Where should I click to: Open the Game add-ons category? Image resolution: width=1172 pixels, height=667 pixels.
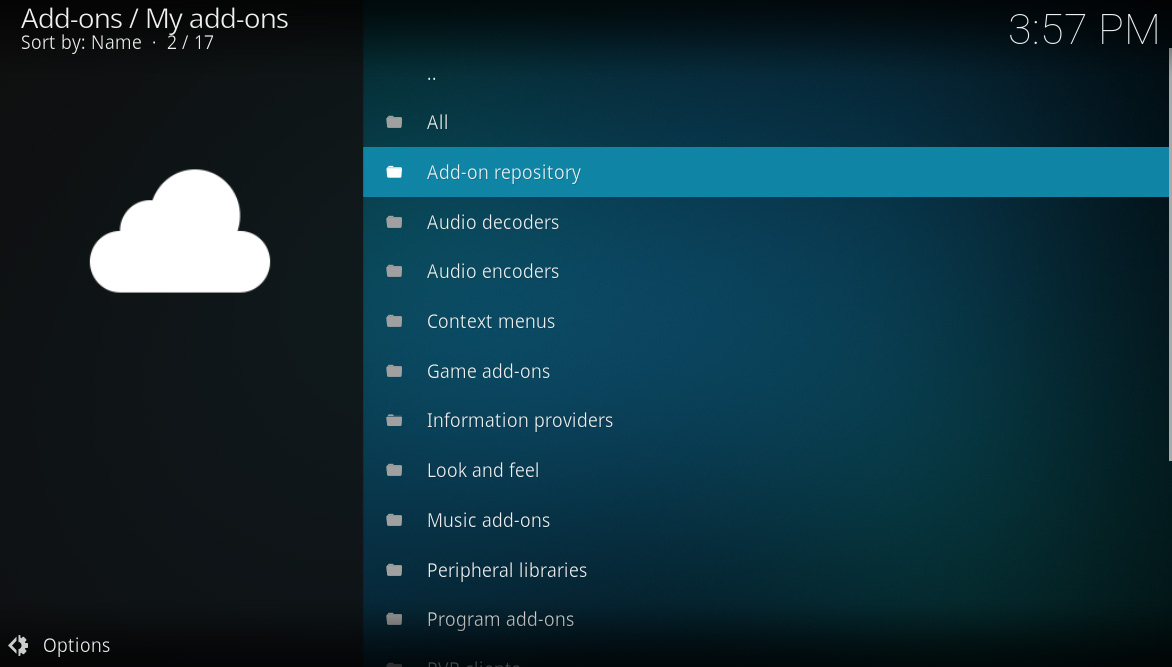pyautogui.click(x=765, y=371)
